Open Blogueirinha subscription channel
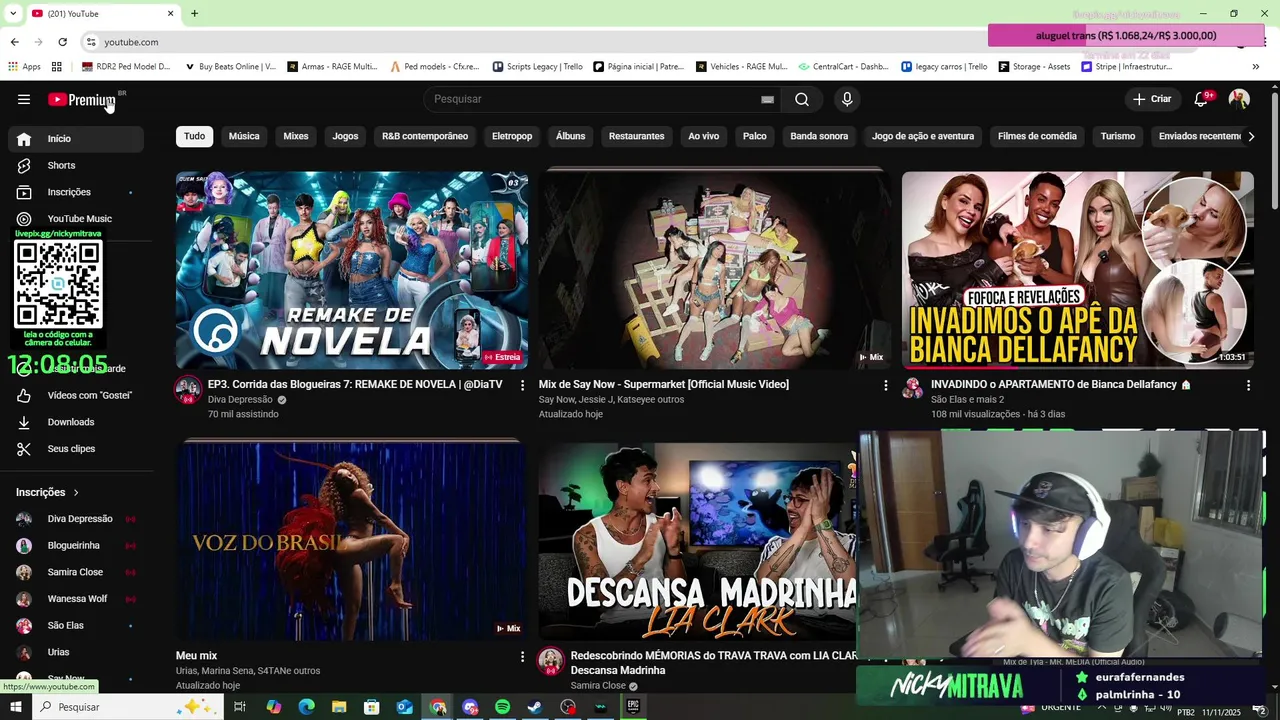Viewport: 1280px width, 720px height. pos(76,546)
